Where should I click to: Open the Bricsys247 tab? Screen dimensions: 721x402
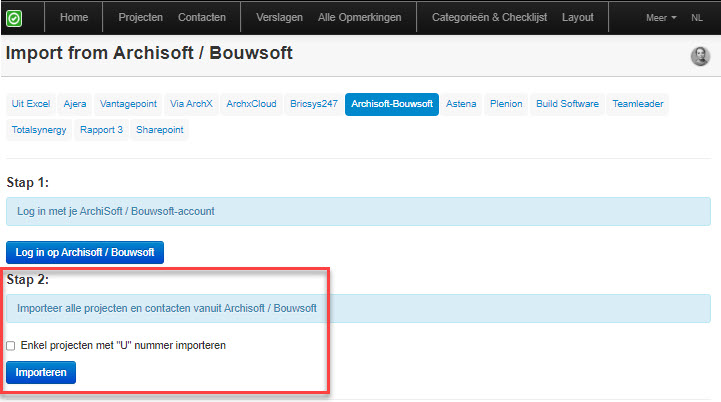314,104
